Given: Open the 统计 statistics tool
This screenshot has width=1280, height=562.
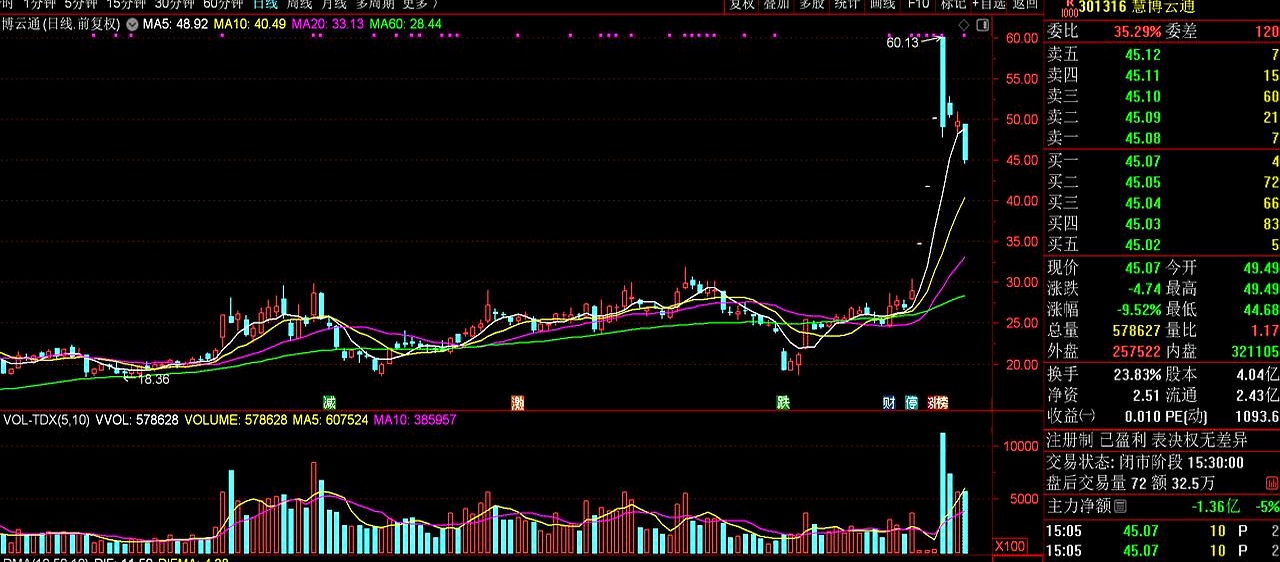Looking at the screenshot, I should (847, 4).
